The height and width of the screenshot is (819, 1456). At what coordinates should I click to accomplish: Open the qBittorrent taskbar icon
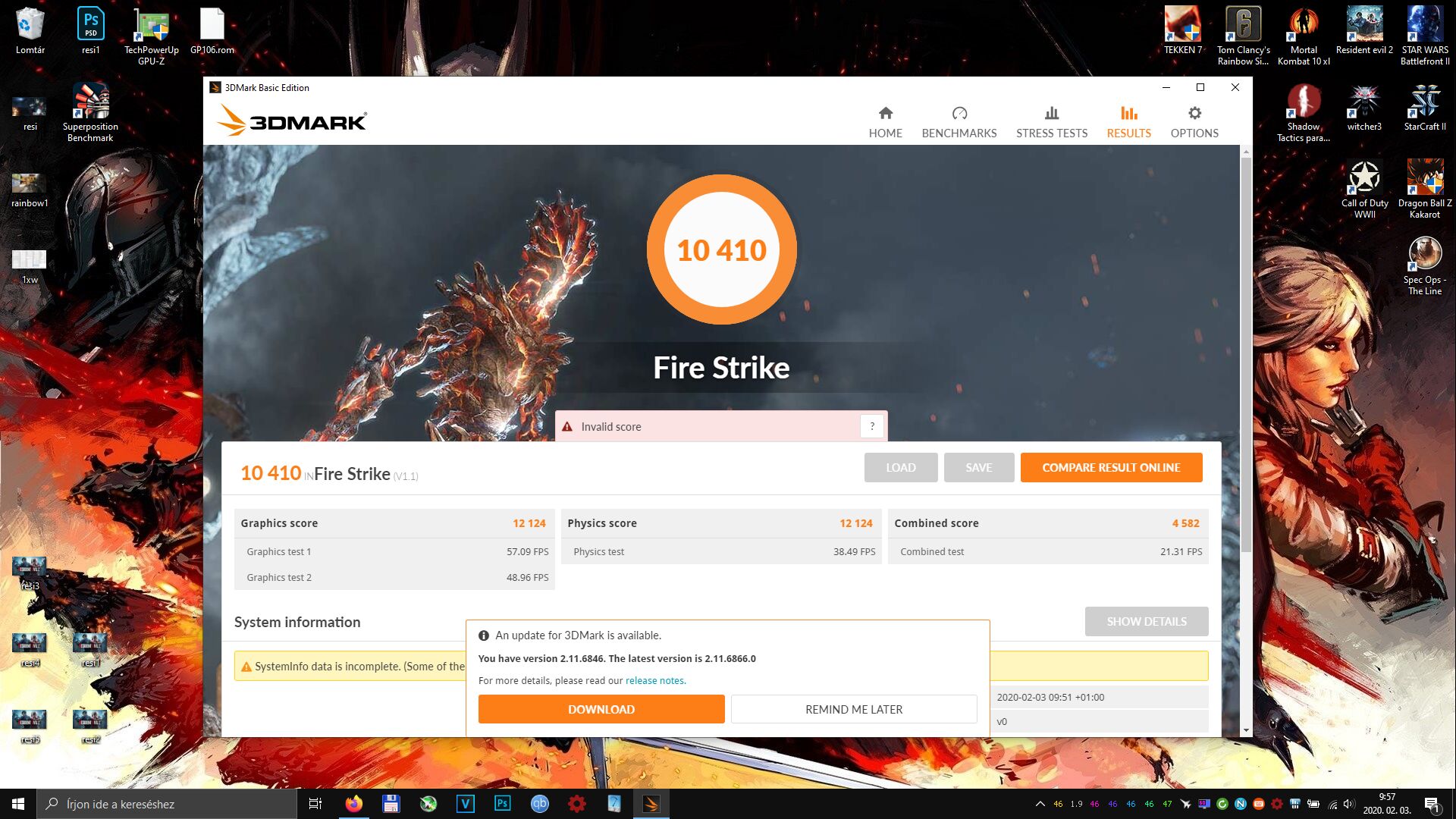[x=539, y=804]
